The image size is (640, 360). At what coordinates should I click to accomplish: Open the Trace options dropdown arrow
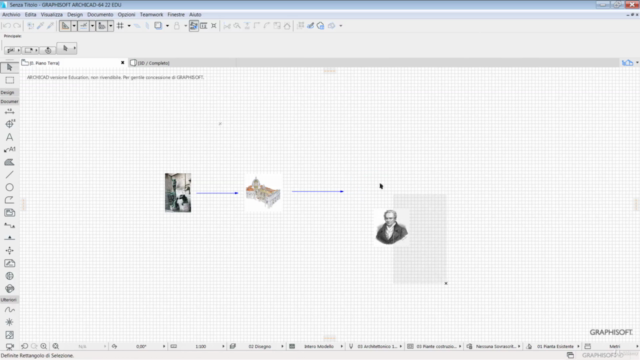(167, 26)
